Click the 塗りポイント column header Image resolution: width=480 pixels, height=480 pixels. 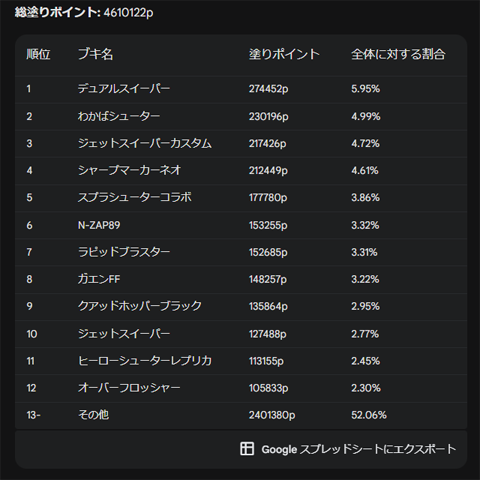pyautogui.click(x=284, y=54)
